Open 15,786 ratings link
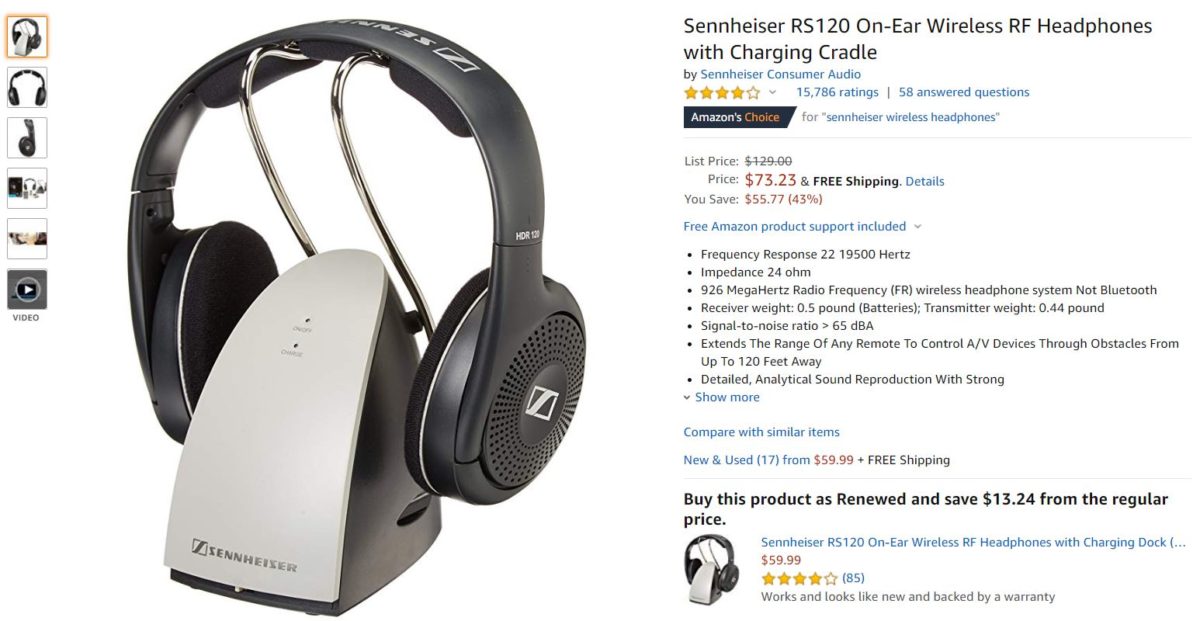 click(837, 92)
